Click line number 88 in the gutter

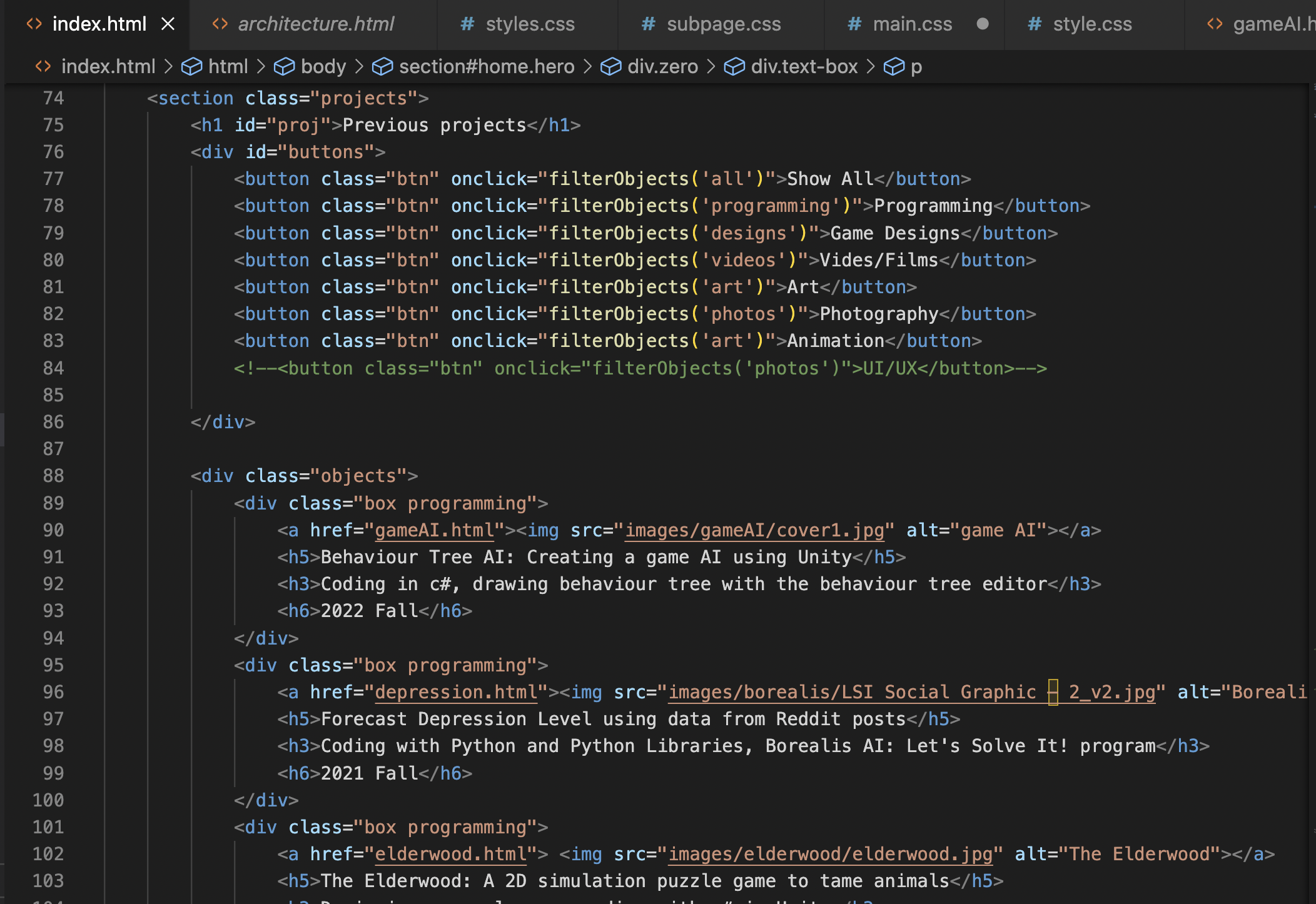tap(53, 476)
